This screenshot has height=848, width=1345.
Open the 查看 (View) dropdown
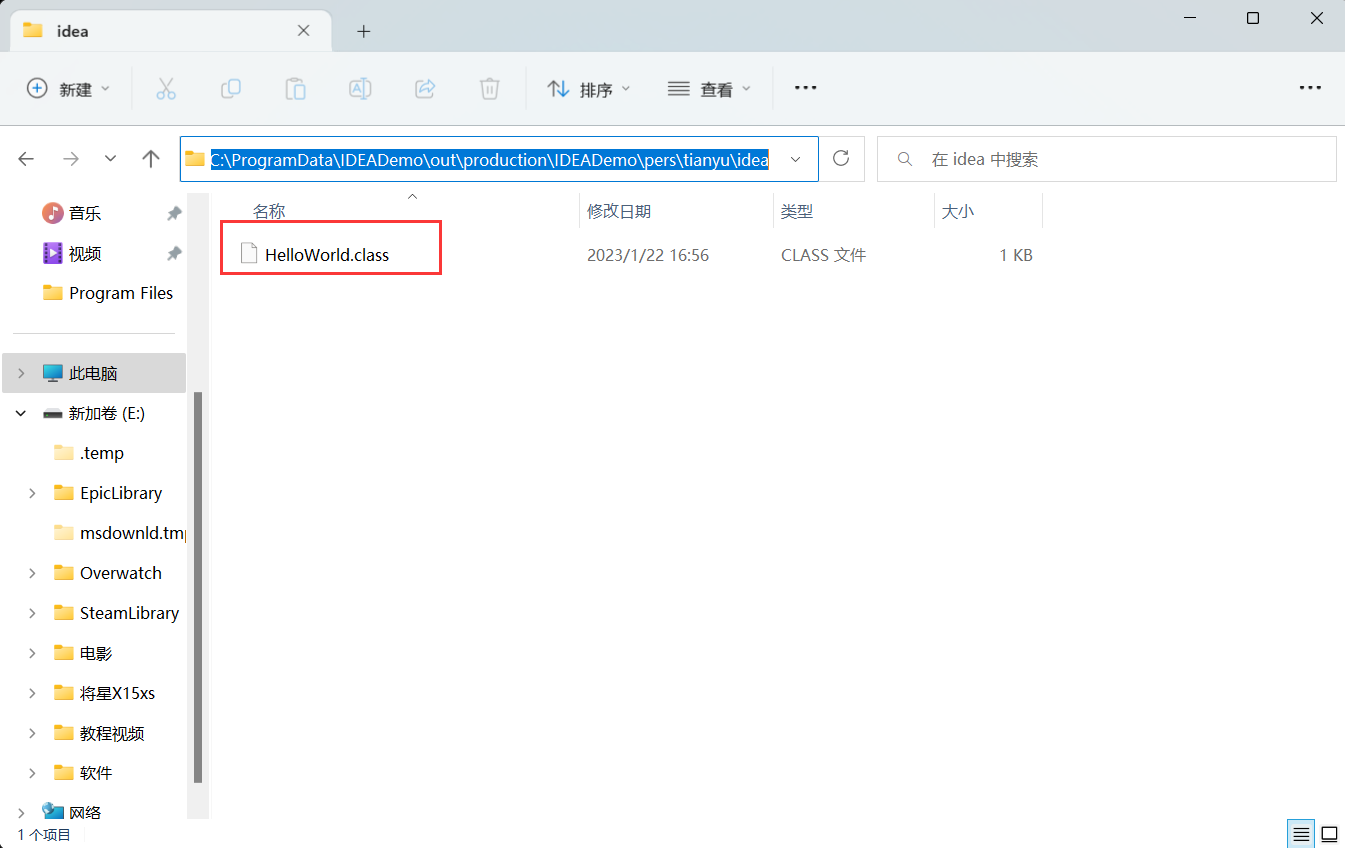pos(709,89)
